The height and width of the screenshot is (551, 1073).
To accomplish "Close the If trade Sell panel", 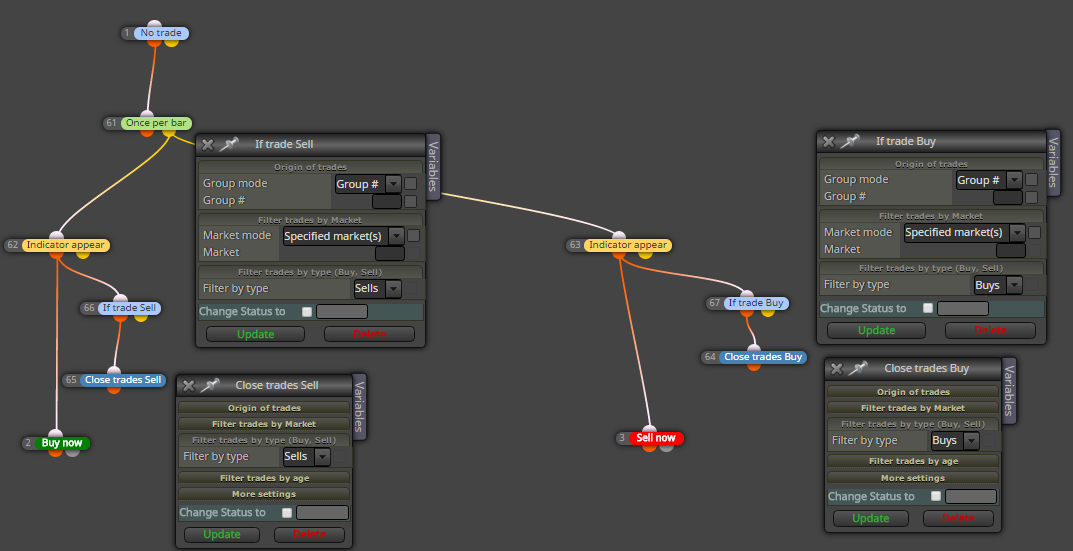I will pos(208,144).
